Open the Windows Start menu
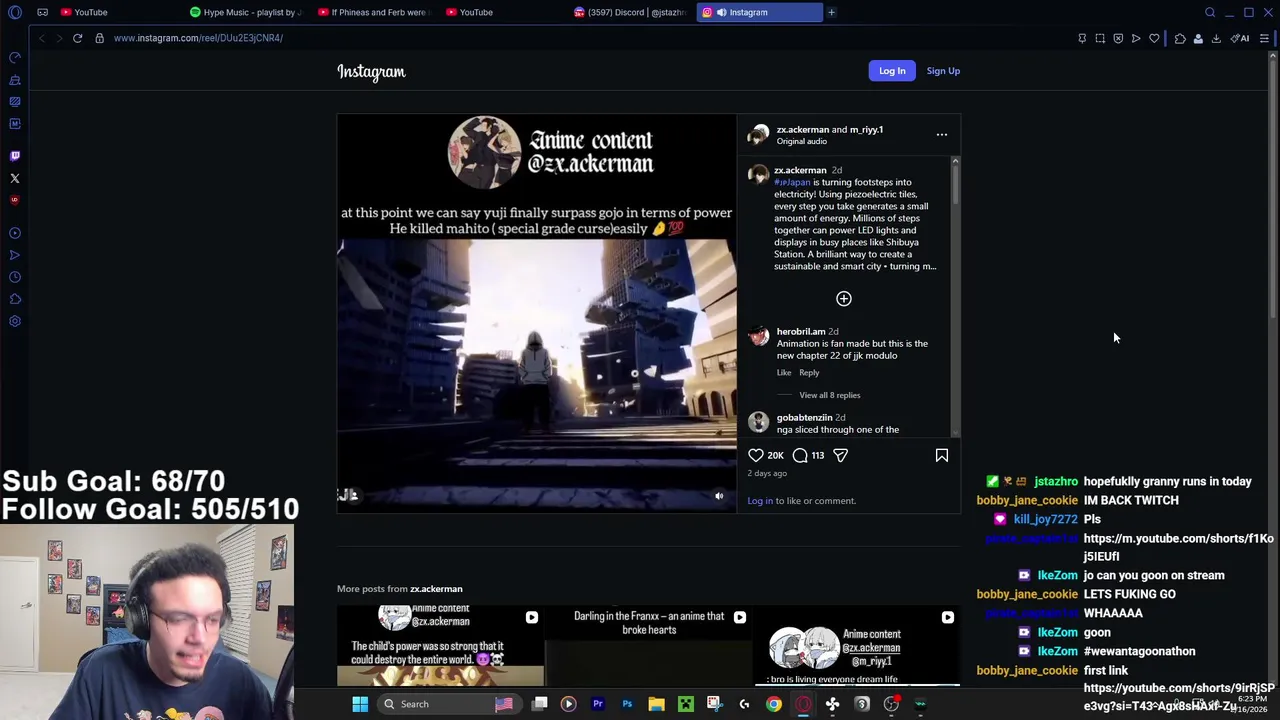 [x=360, y=704]
